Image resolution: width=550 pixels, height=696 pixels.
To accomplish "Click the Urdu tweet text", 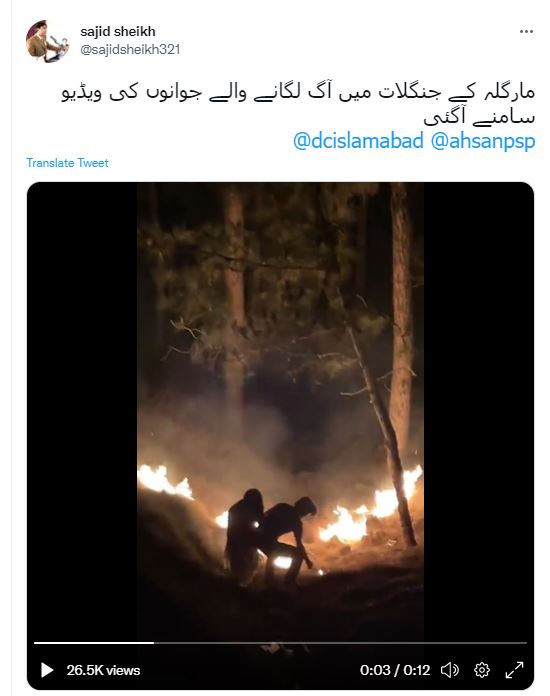I will point(298,105).
